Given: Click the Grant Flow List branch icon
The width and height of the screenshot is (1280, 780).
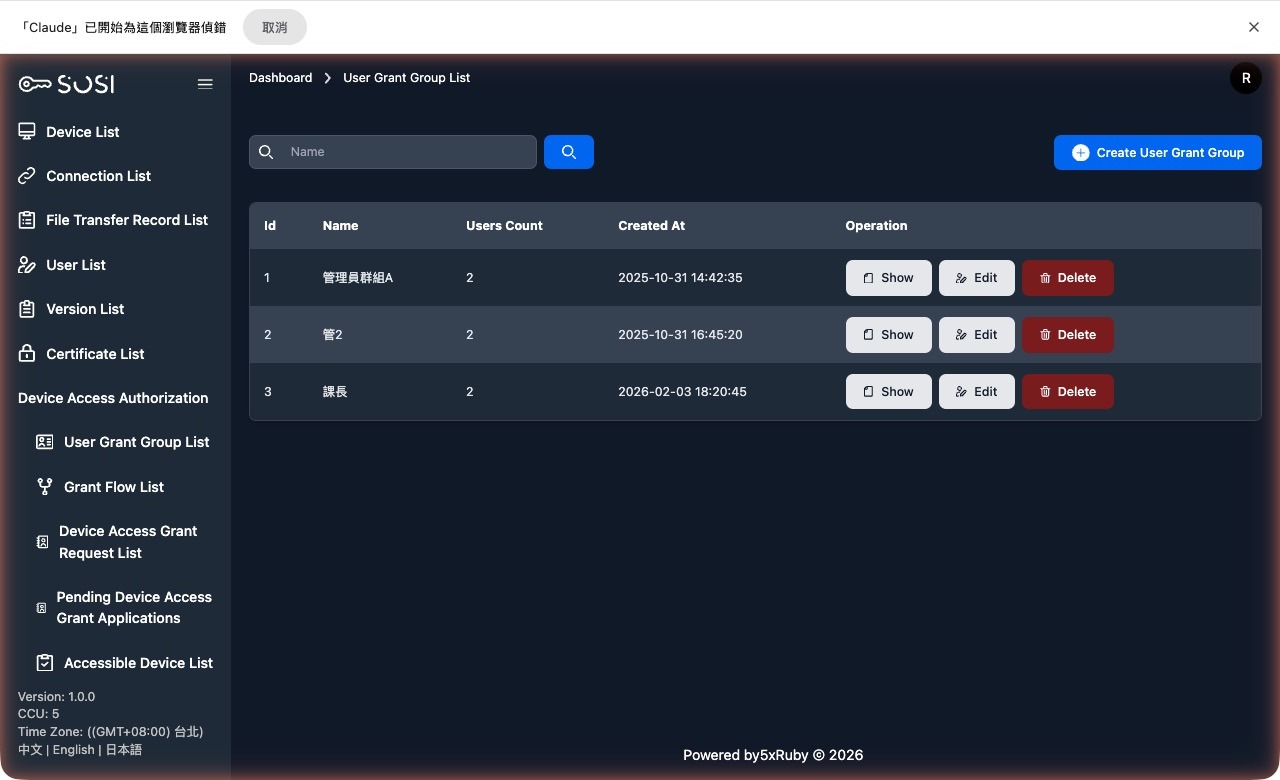Looking at the screenshot, I should tap(44, 487).
